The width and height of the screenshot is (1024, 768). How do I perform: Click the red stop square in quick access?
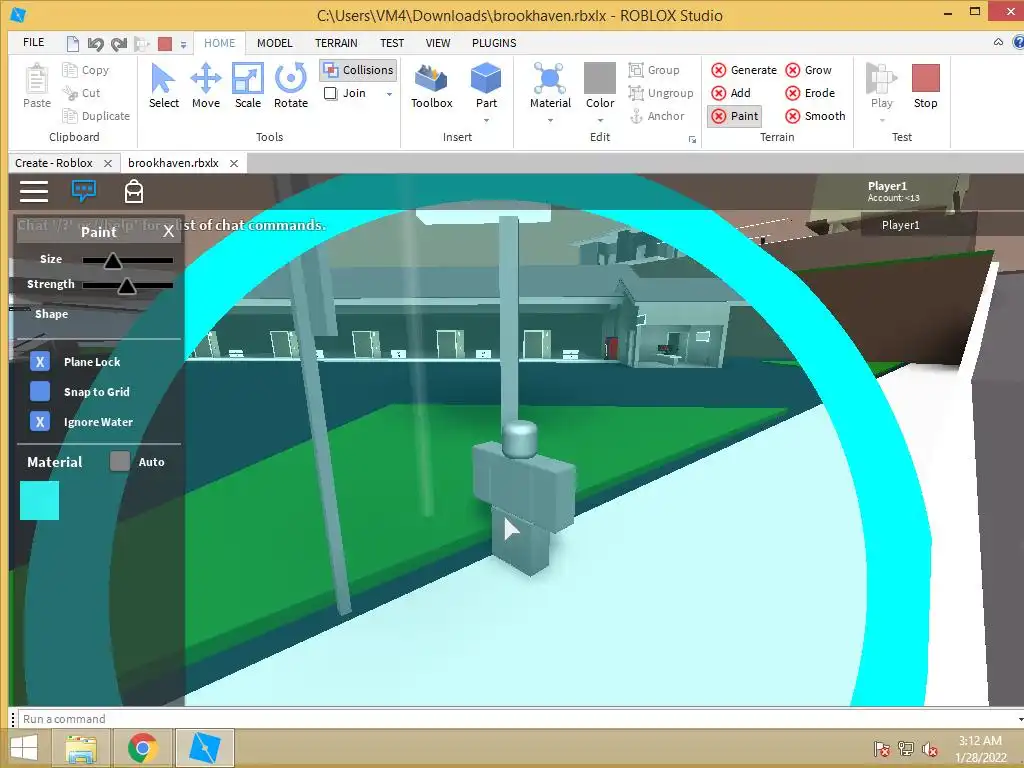tap(165, 44)
